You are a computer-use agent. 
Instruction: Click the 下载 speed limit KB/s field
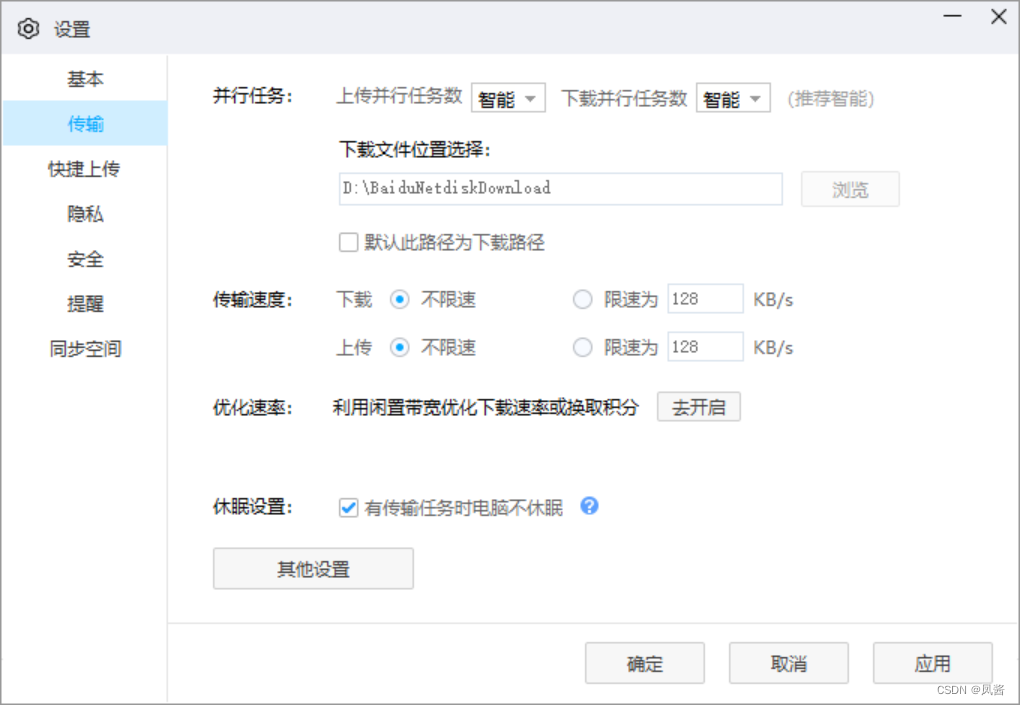pyautogui.click(x=705, y=299)
